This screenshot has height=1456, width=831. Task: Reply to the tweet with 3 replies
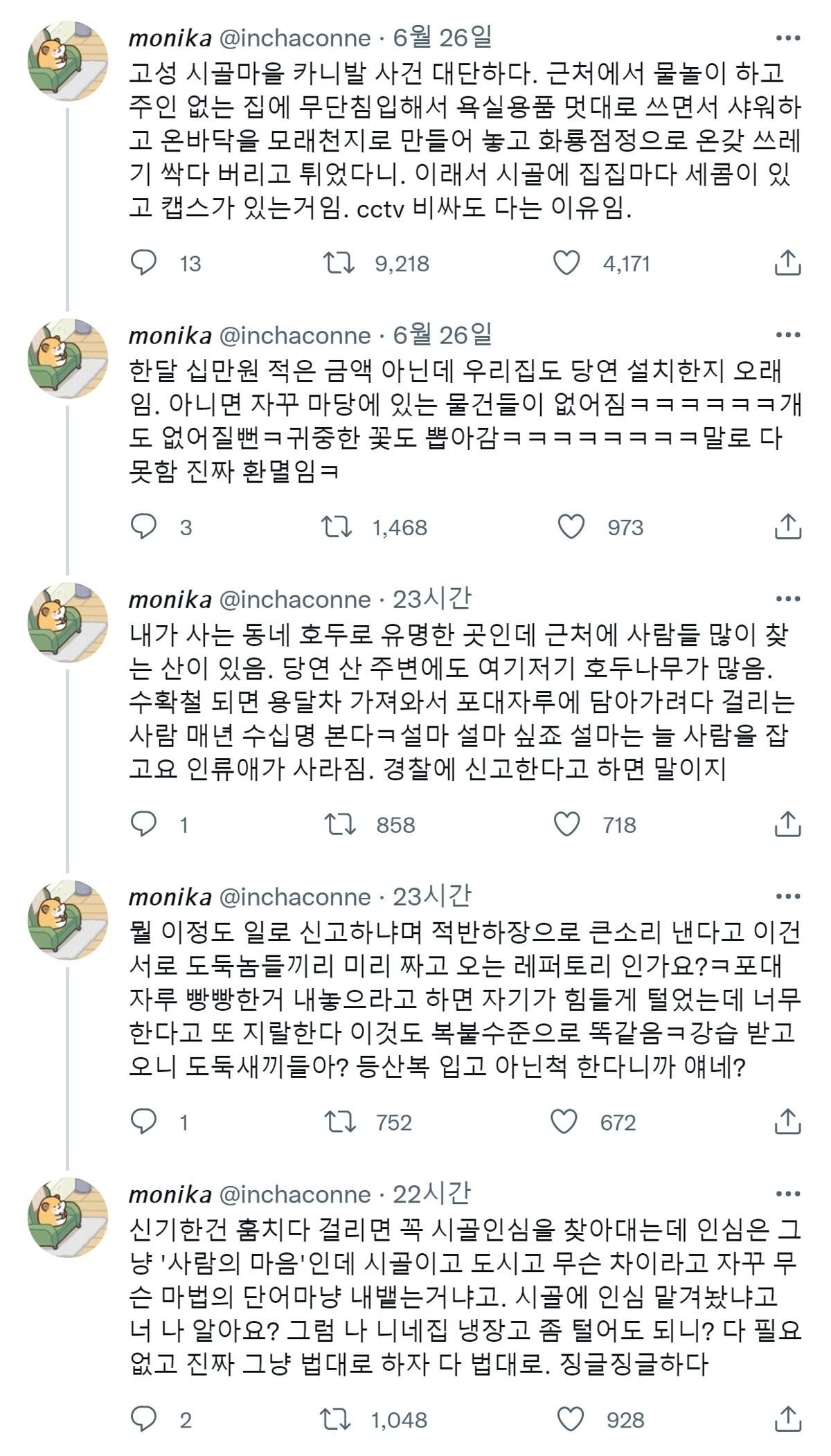(144, 528)
